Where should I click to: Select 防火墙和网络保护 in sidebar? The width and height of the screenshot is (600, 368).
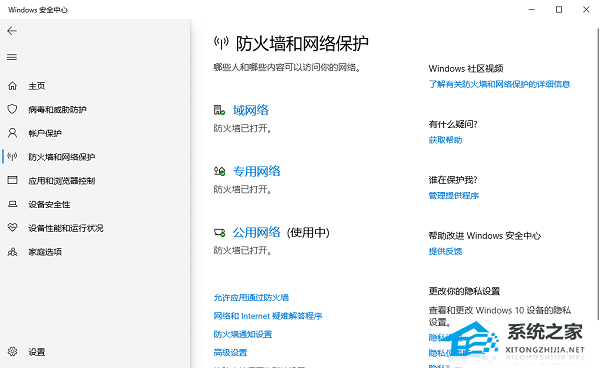tap(62, 157)
